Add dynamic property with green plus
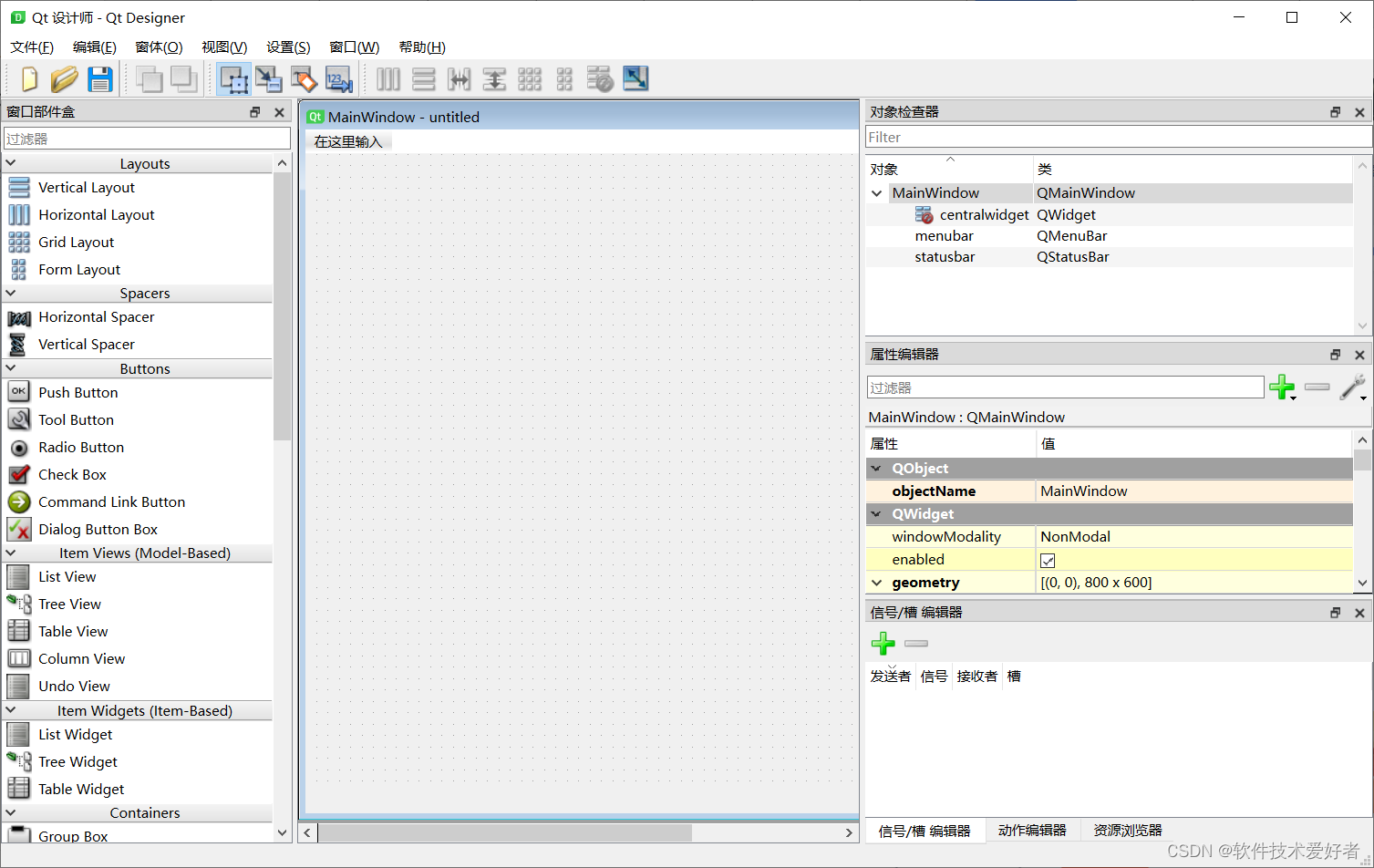Screen dimensions: 1374x868 pyautogui.click(x=1282, y=387)
